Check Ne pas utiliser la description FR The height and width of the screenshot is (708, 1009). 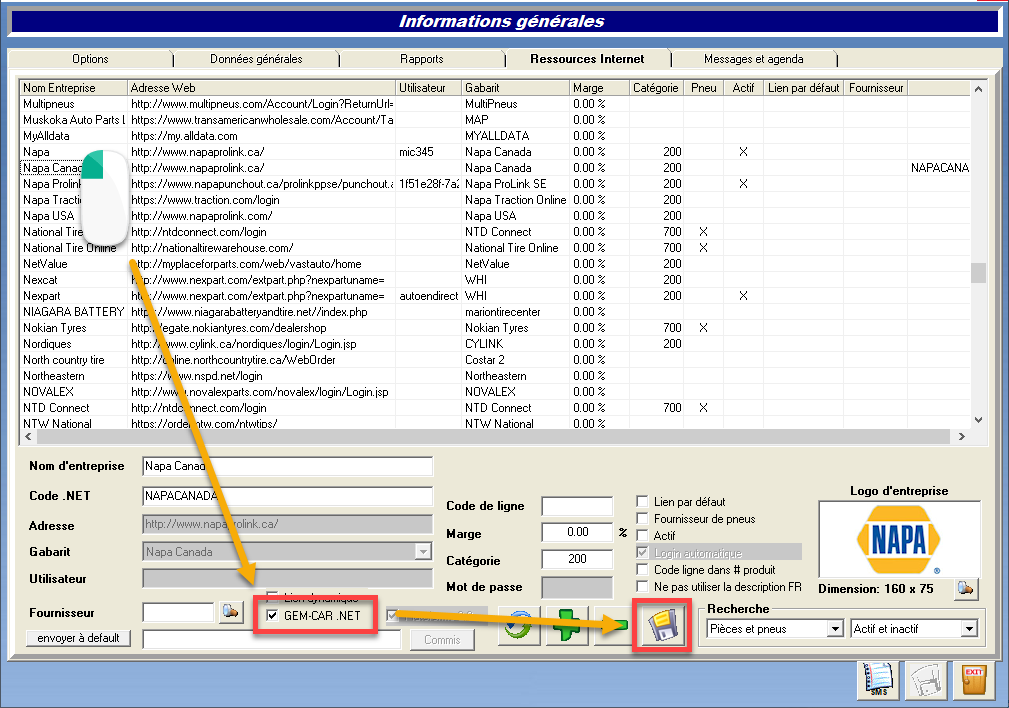[642, 586]
